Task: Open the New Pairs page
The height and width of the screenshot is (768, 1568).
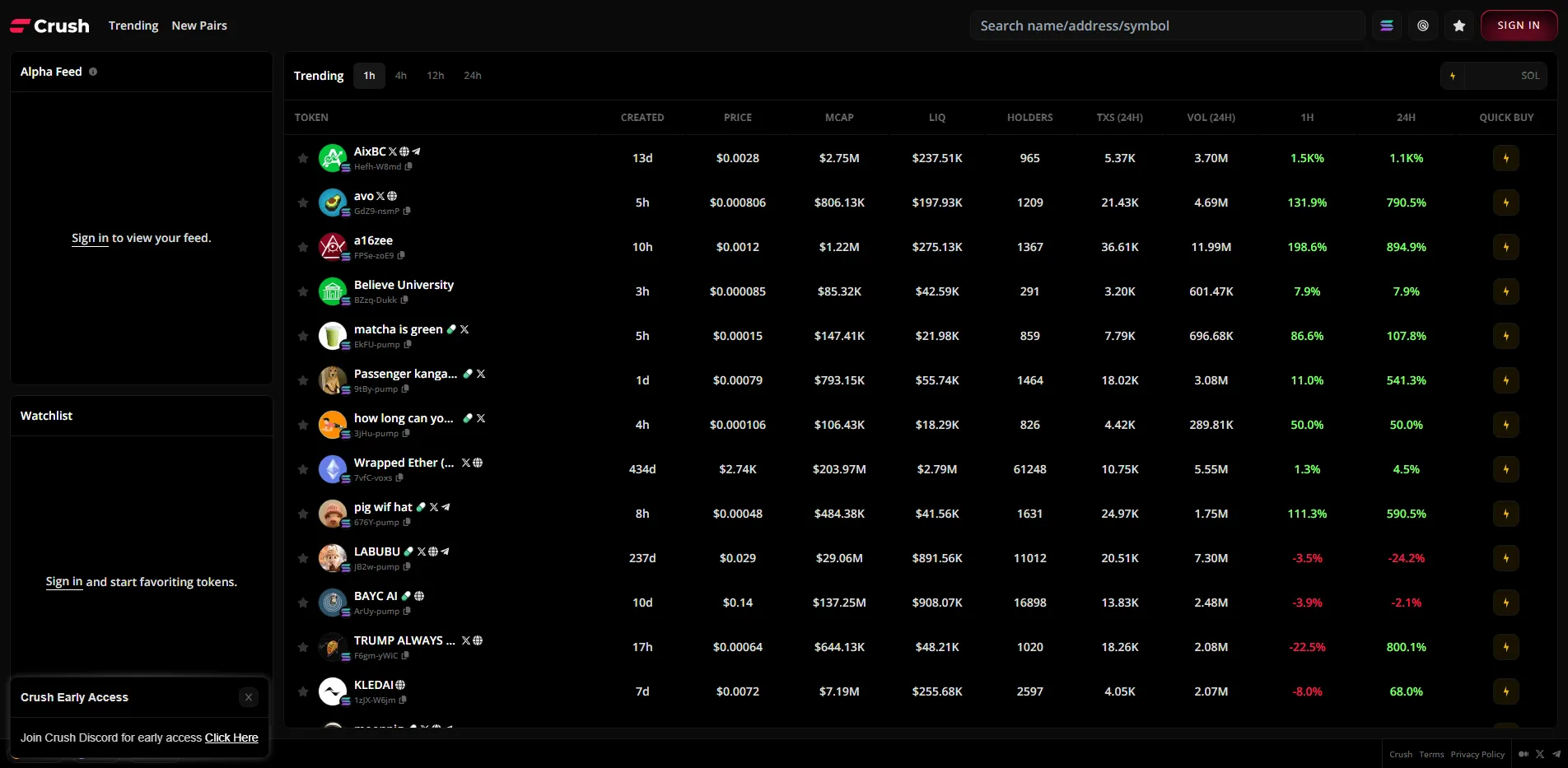Action: [199, 26]
